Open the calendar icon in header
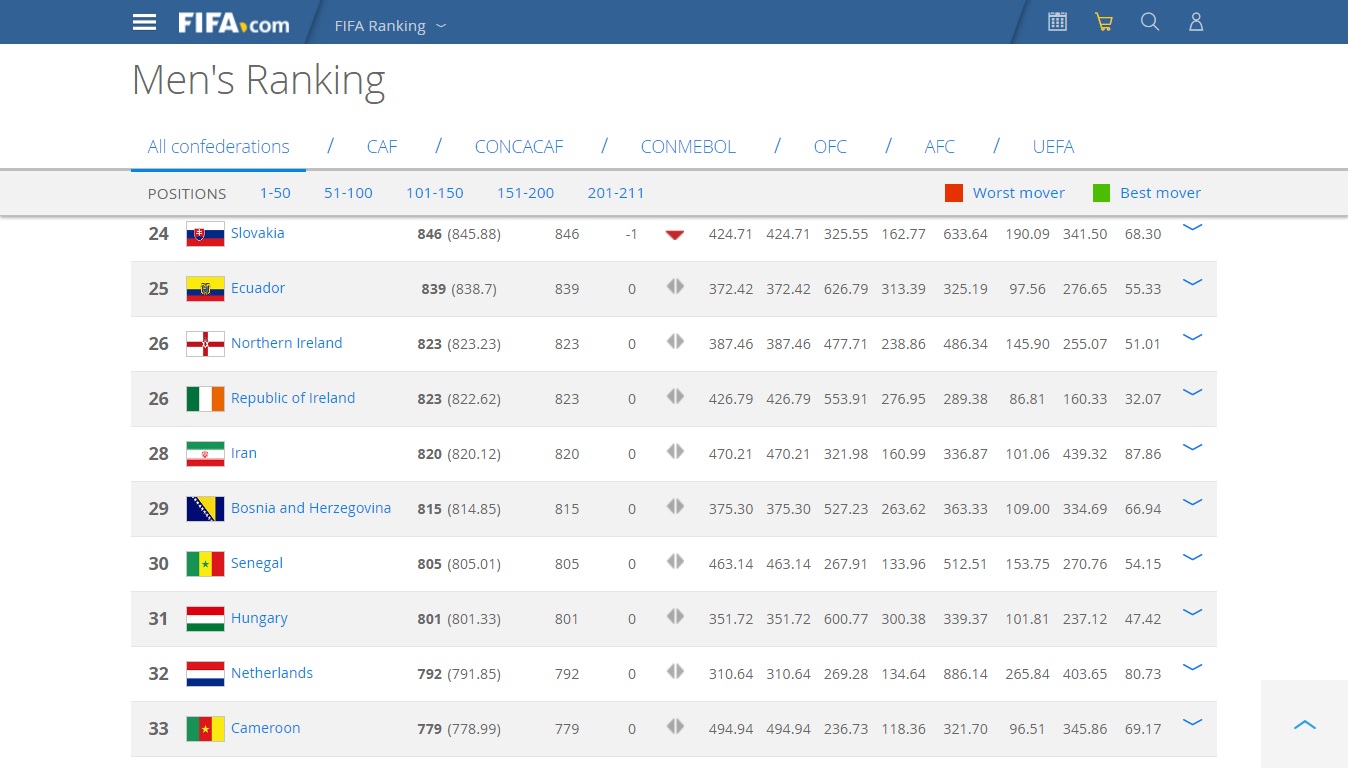The width and height of the screenshot is (1348, 768). 1057,22
